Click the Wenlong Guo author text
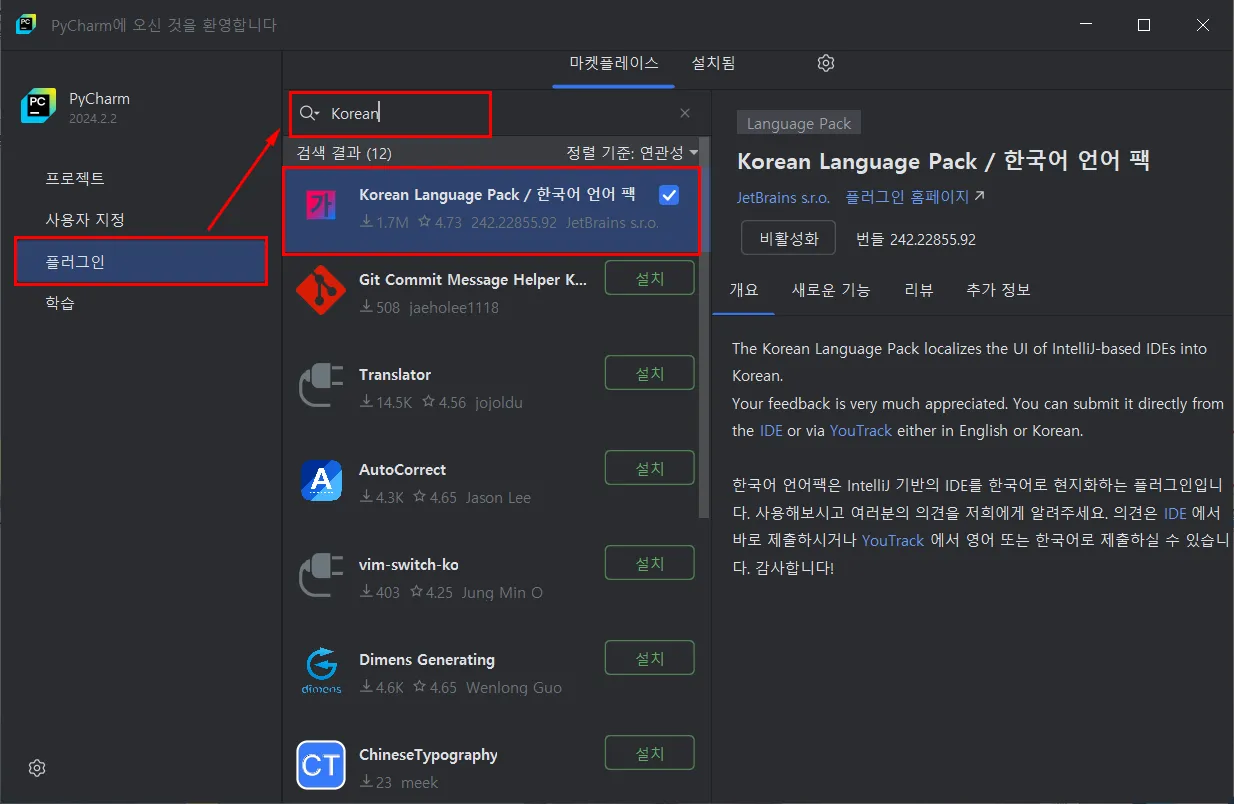This screenshot has height=804, width=1234. [514, 687]
